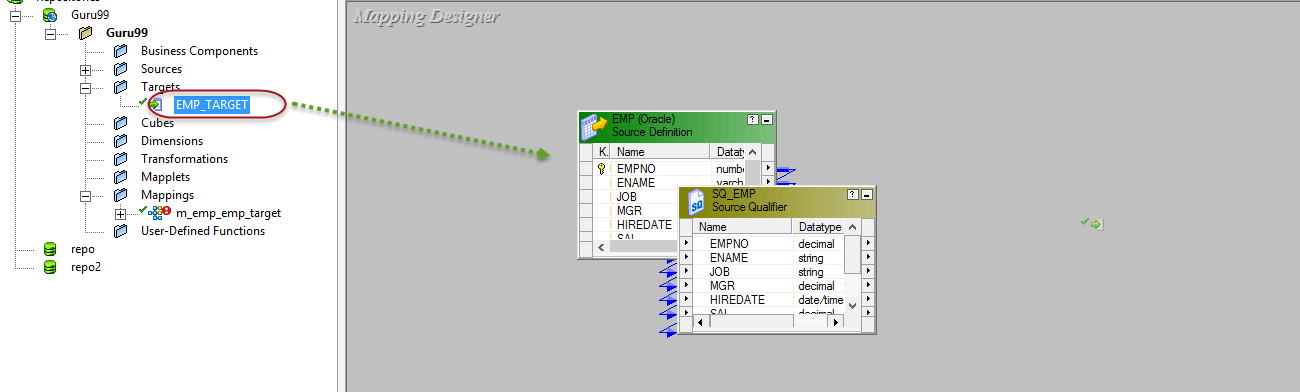This screenshot has height=392, width=1300.
Task: Click the Cubes folder icon
Action: pos(121,123)
